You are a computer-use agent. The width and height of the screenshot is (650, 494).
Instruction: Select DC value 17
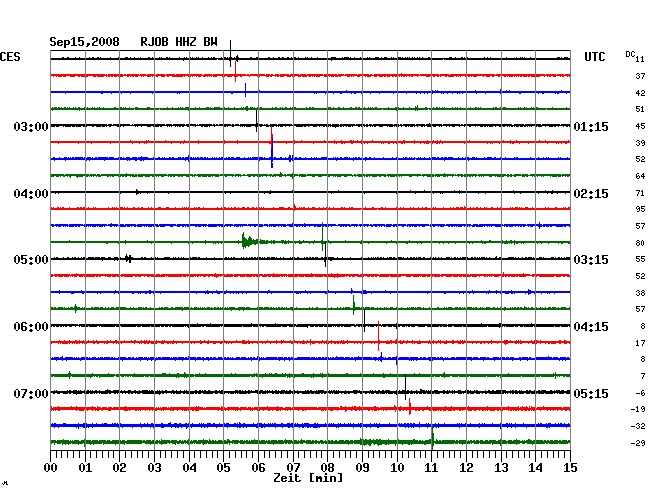tap(640, 343)
